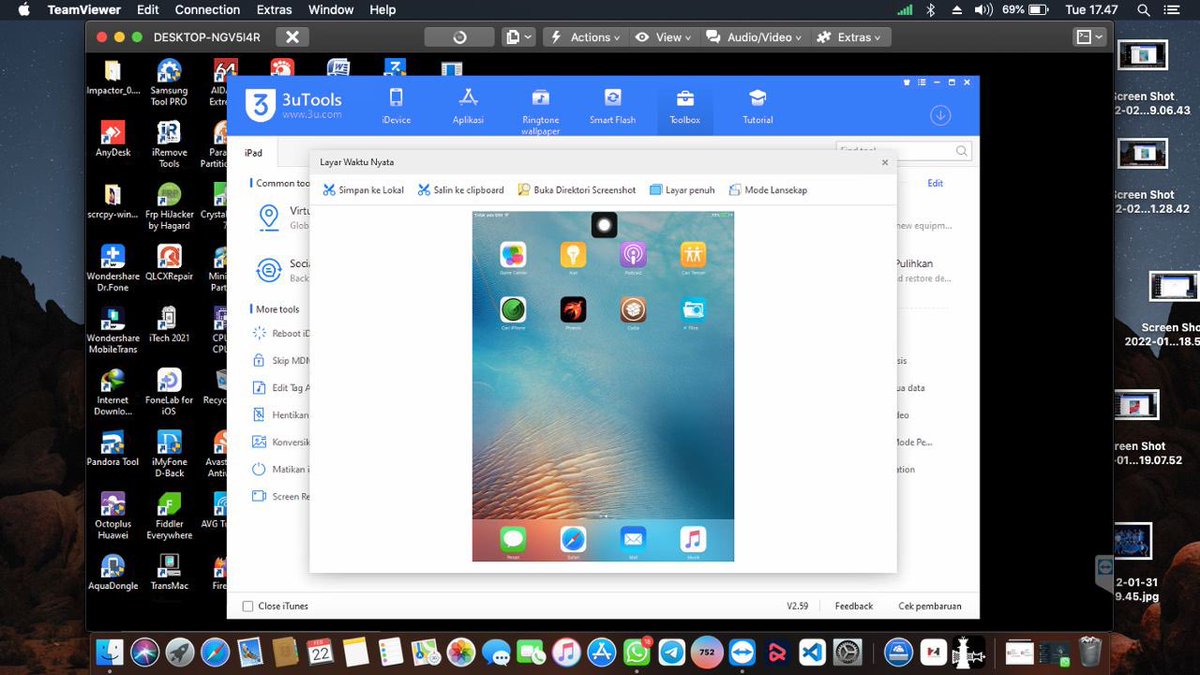Tap the Mail app in iPad dock
This screenshot has width=1200, height=675.
pyautogui.click(x=633, y=540)
